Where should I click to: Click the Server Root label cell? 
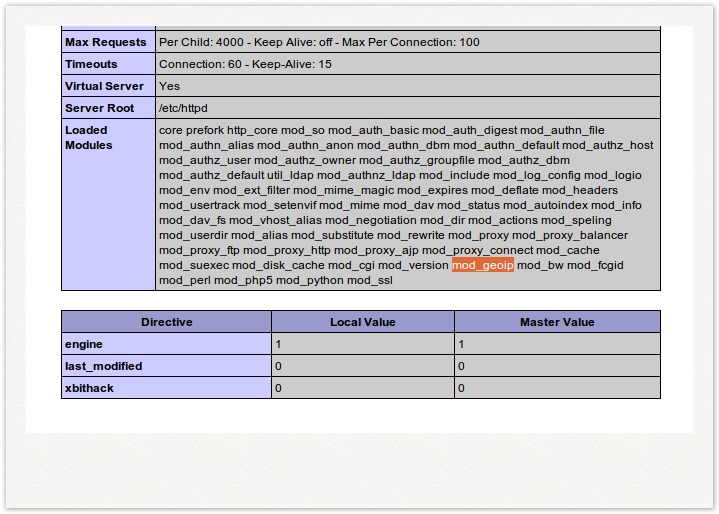tap(99, 108)
